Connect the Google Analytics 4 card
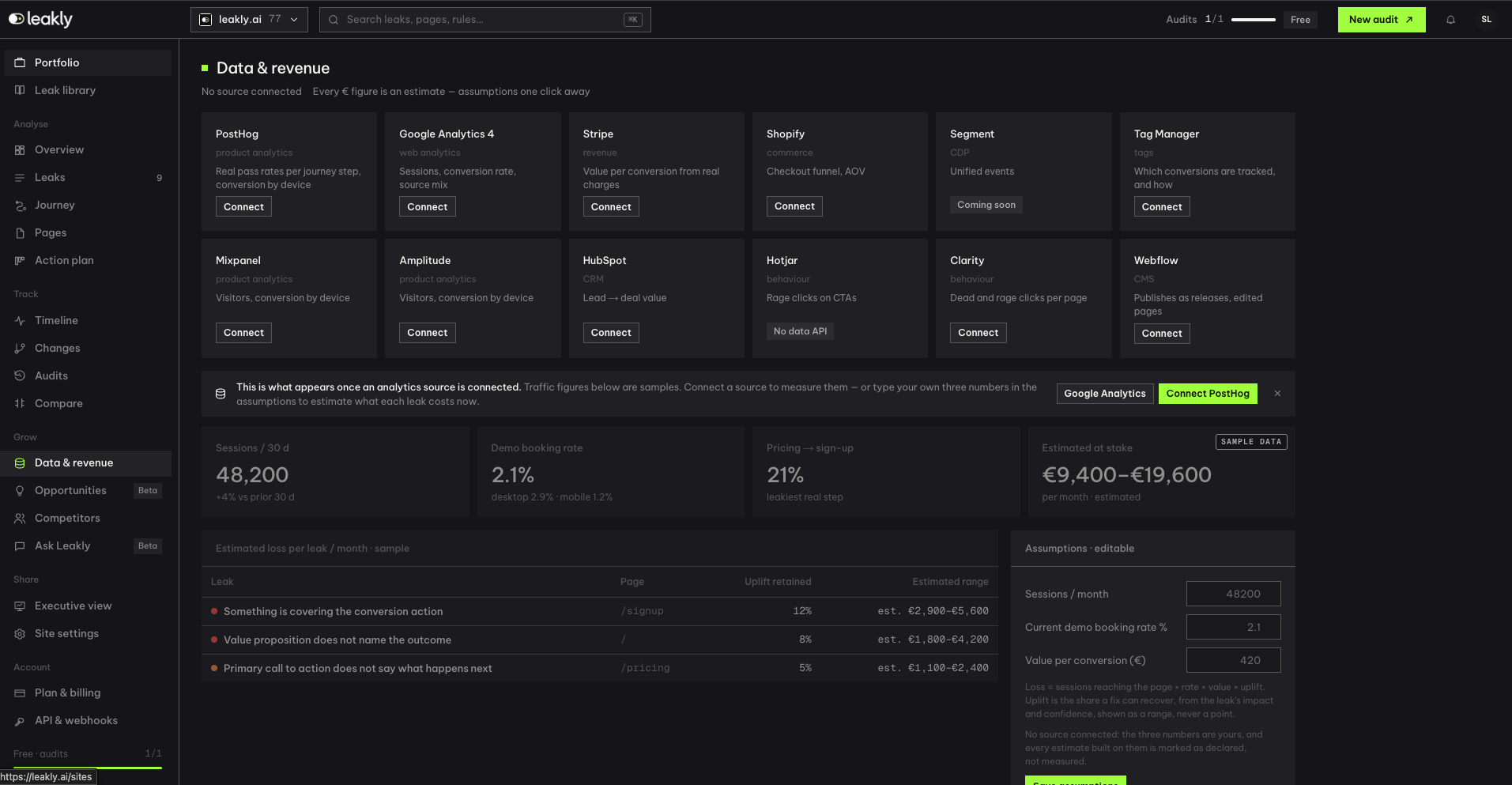Image resolution: width=1512 pixels, height=785 pixels. click(427, 206)
